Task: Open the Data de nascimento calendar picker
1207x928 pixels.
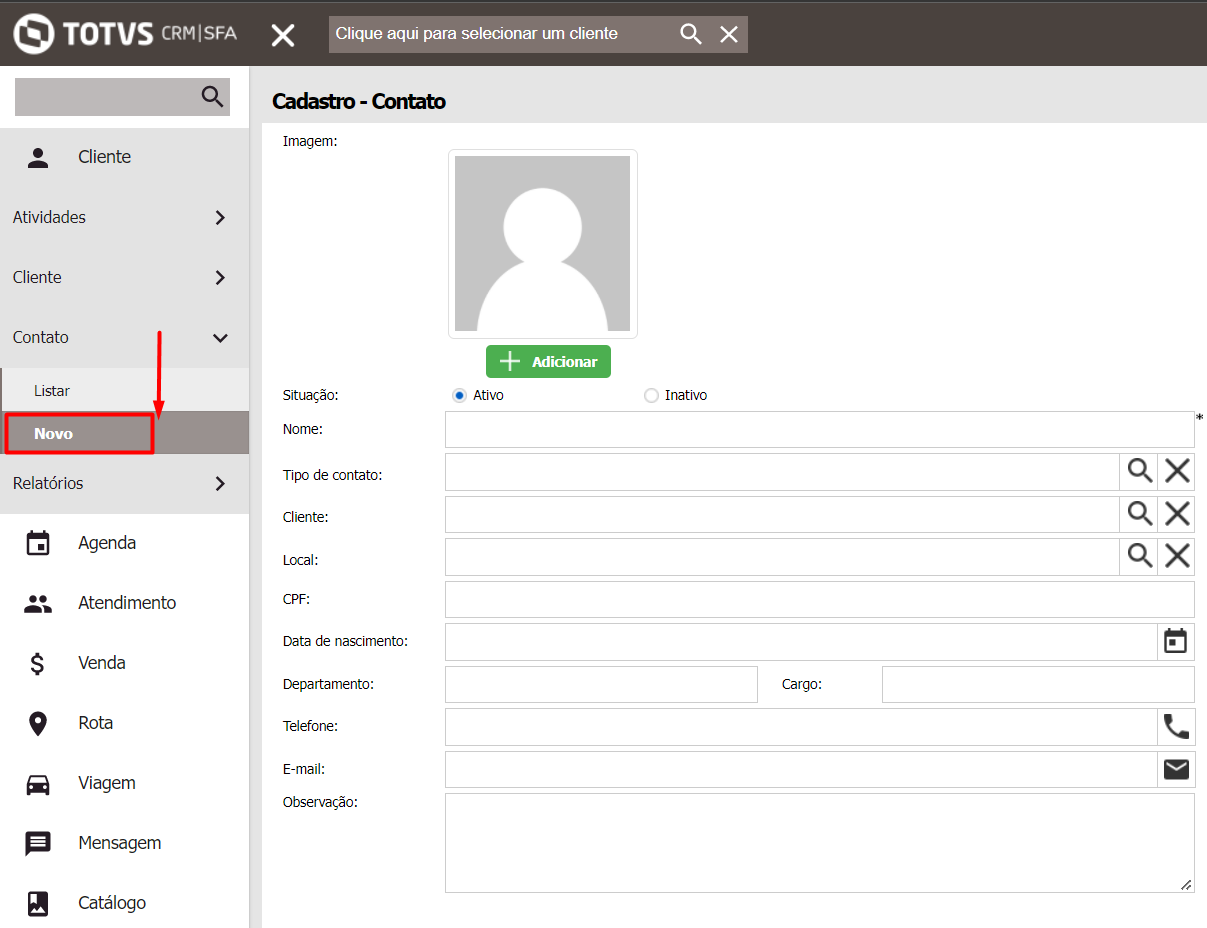Action: click(1176, 641)
